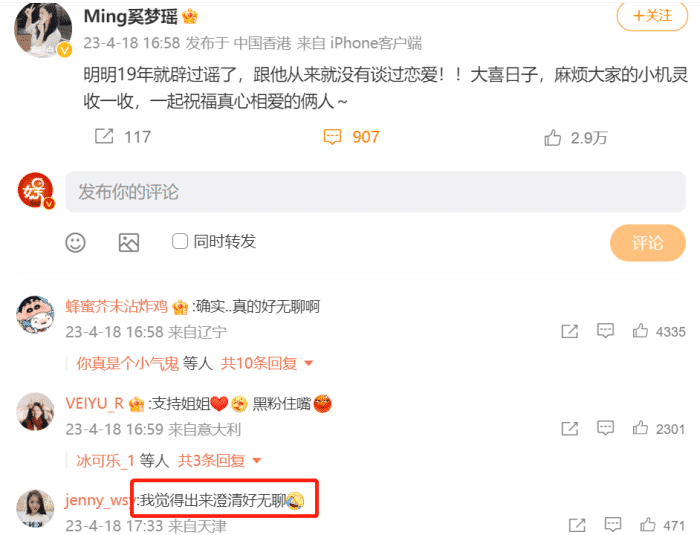Screen dimensions: 700x535
Task: Open the emoji picker smiley icon
Action: pyautogui.click(x=75, y=242)
